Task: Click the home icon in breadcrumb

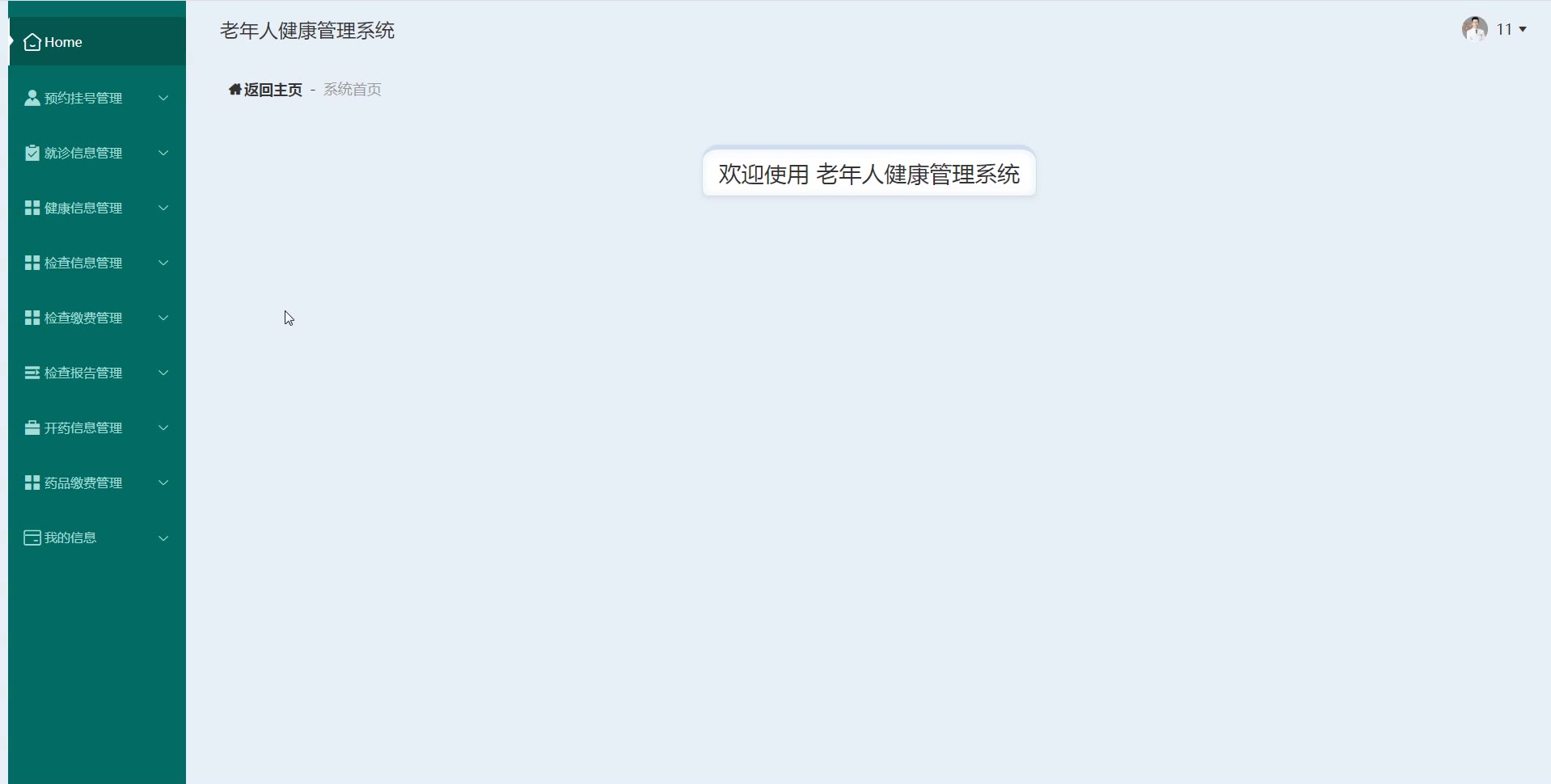Action: [x=235, y=90]
